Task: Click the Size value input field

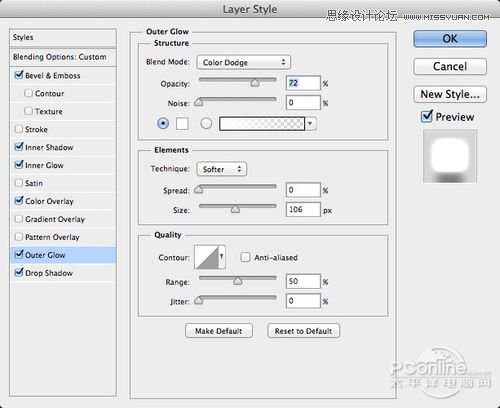Action: point(303,210)
